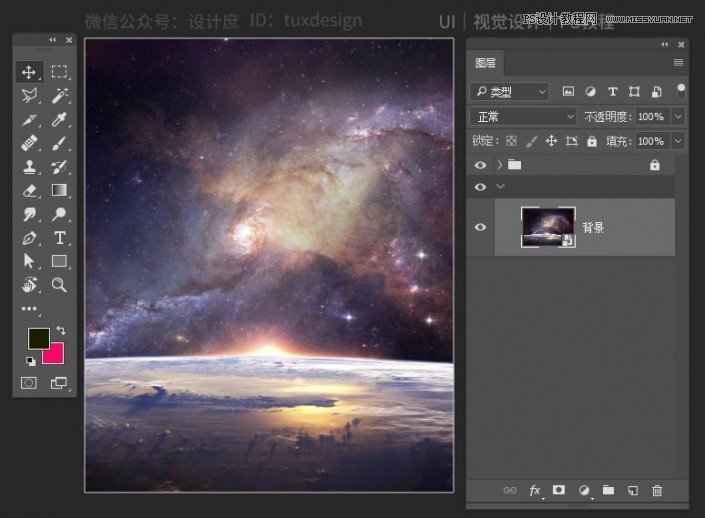Select the Pen tool
The image size is (705, 518).
coord(29,238)
